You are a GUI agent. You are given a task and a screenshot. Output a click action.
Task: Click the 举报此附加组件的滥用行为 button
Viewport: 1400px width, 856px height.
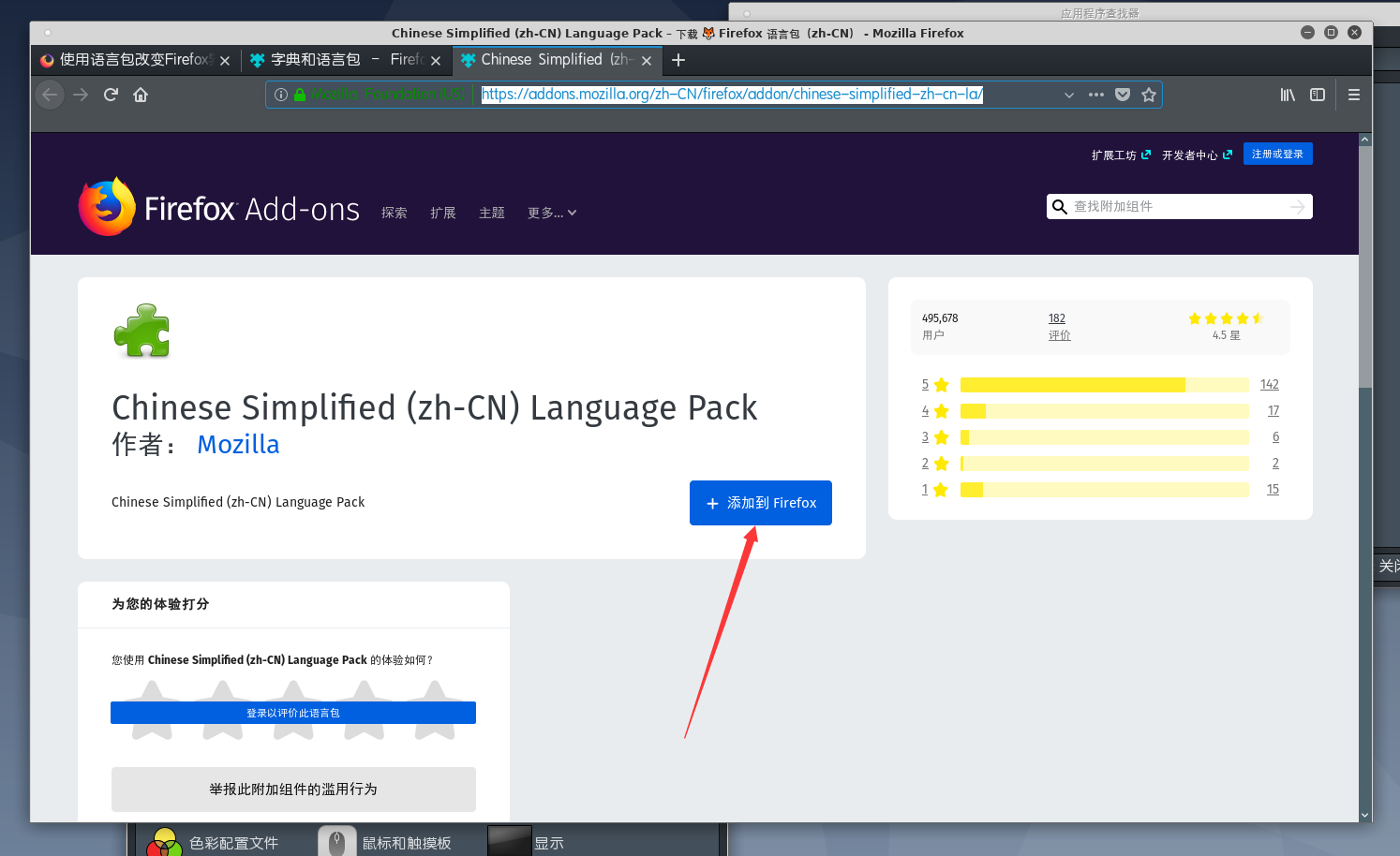293,790
